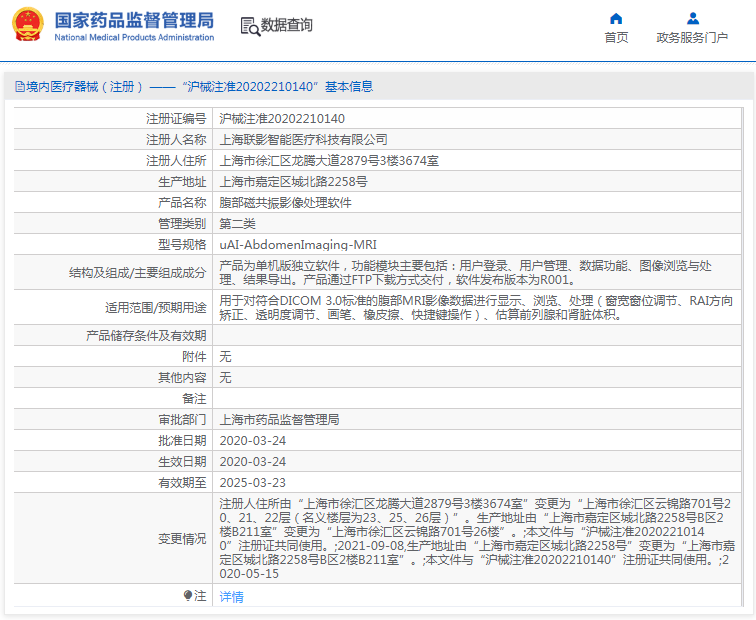Click the 产品名称 row label
This screenshot has width=756, height=620.
pos(182,202)
